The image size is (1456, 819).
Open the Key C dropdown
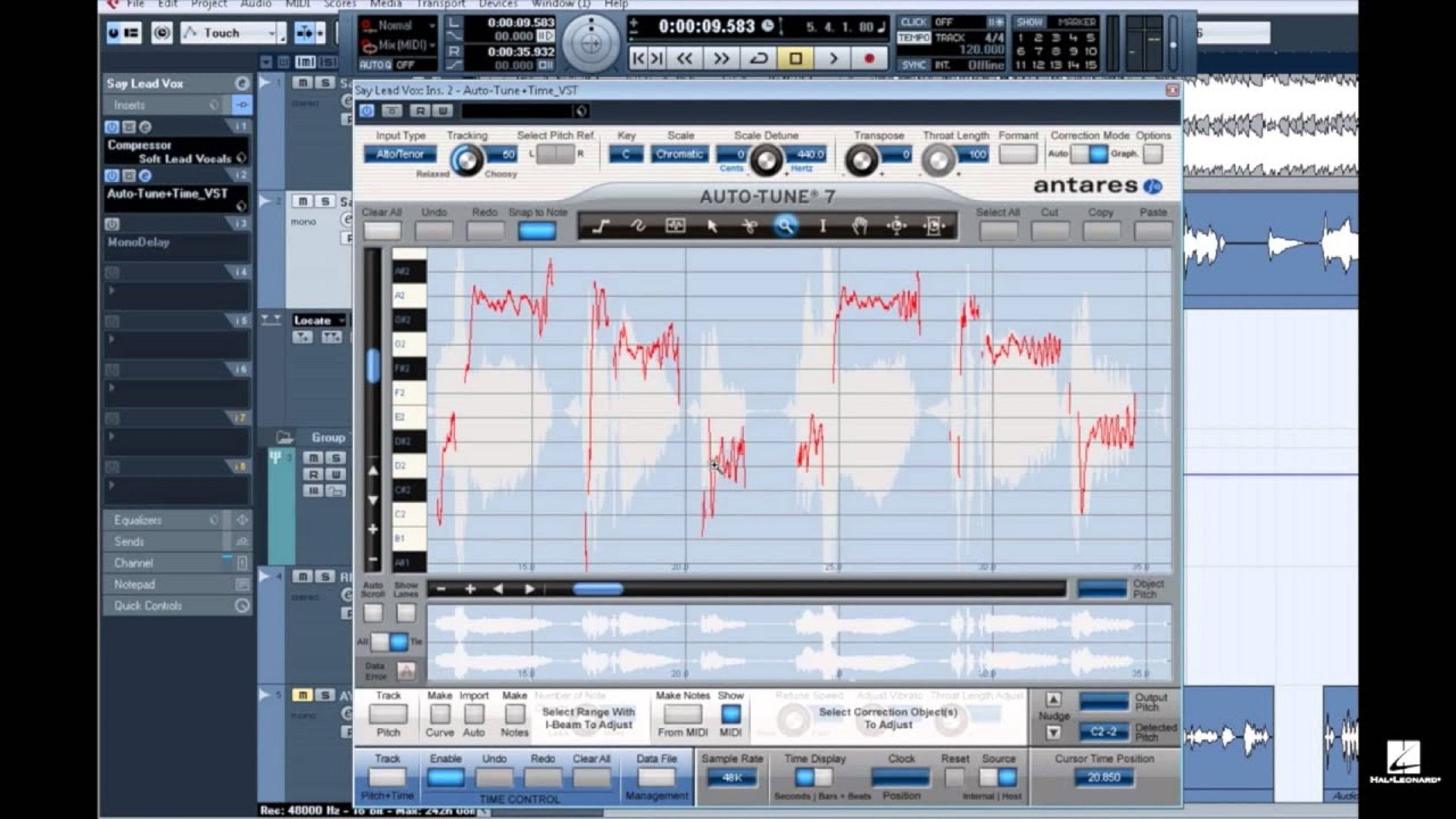[626, 154]
